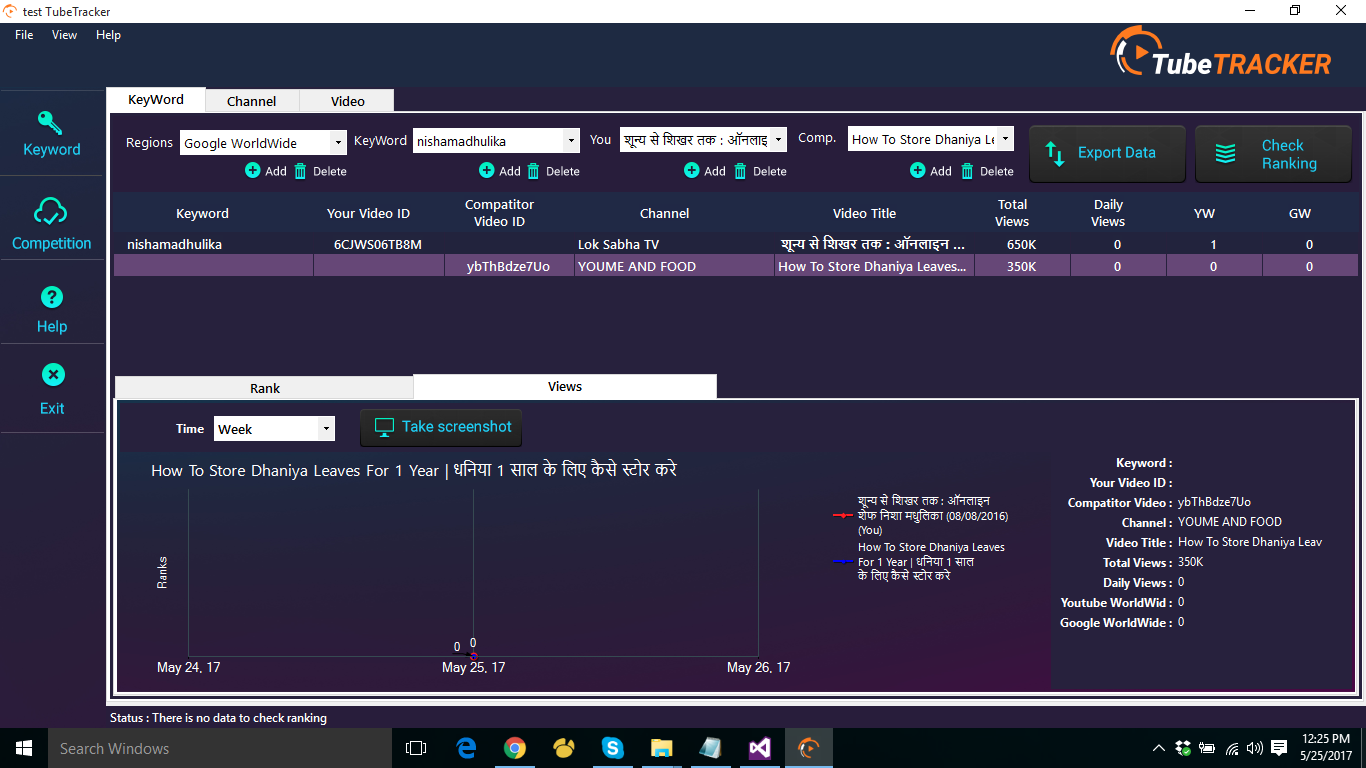Click the plus icon under You dropdown
The image size is (1366, 768).
point(691,170)
